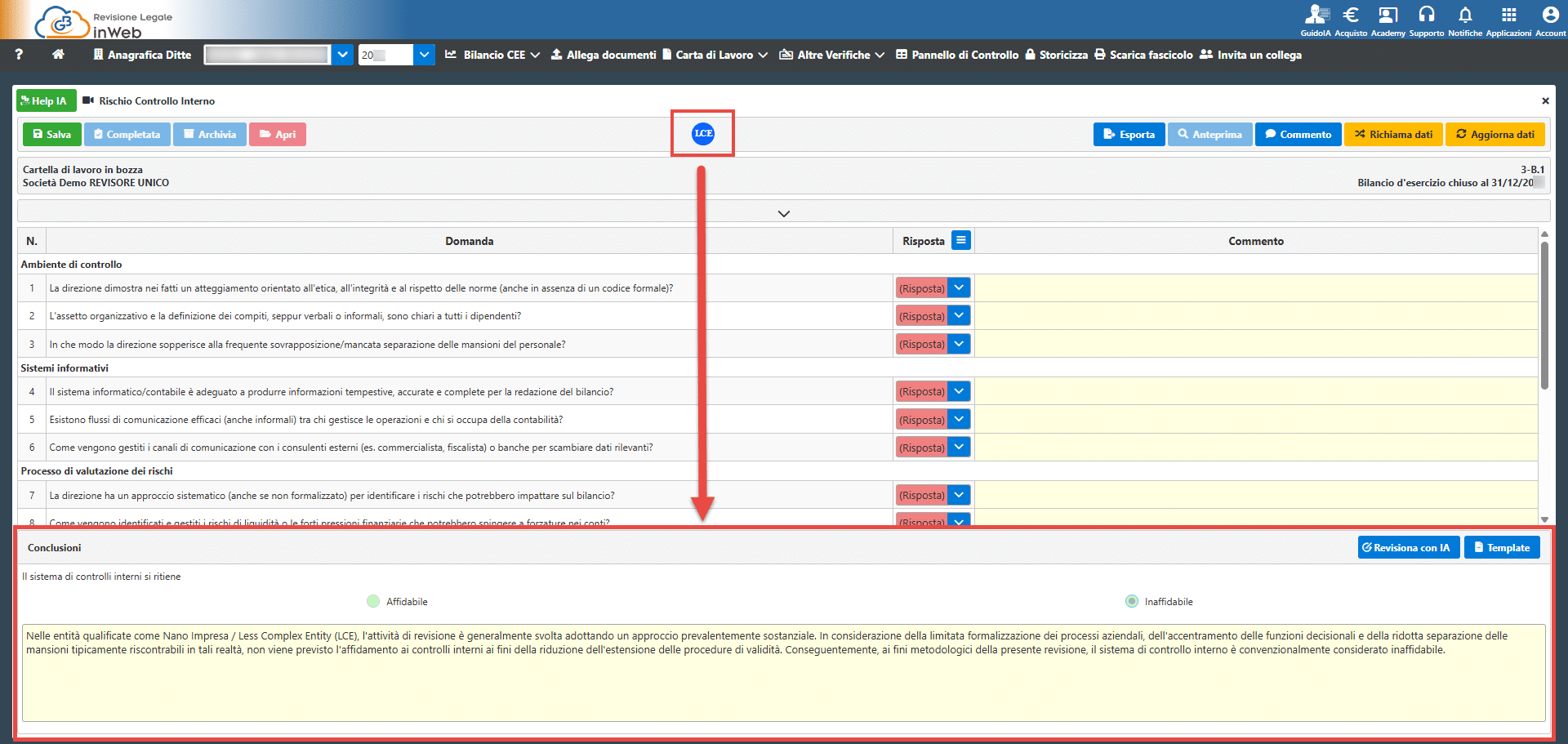This screenshot has width=1568, height=744.
Task: Click the Acquisto euro icon
Action: pos(1351,15)
